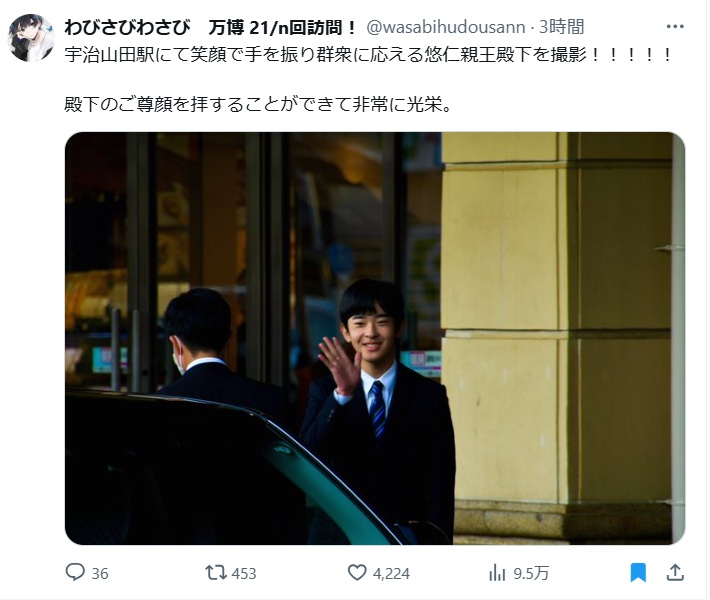Click the 453 reposts count
This screenshot has height=600, width=710.
[244, 574]
